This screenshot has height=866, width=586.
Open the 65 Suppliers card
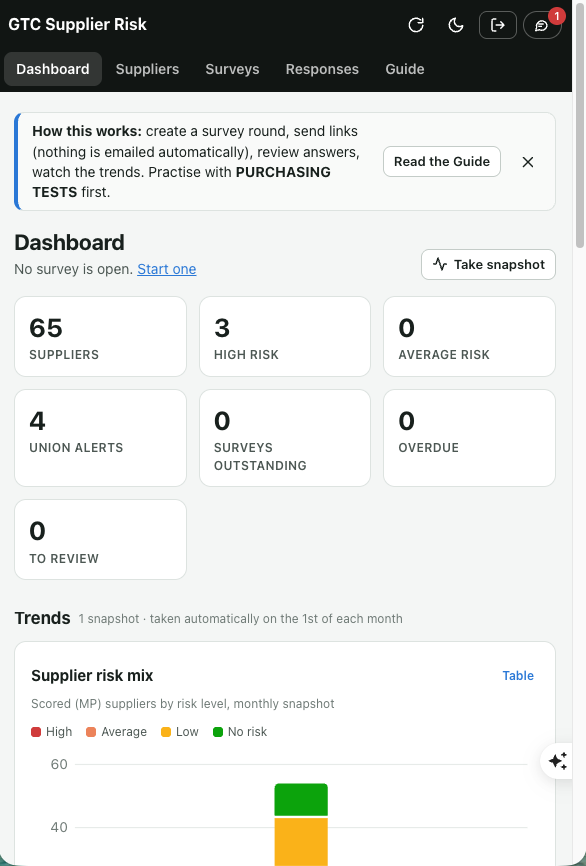point(101,337)
